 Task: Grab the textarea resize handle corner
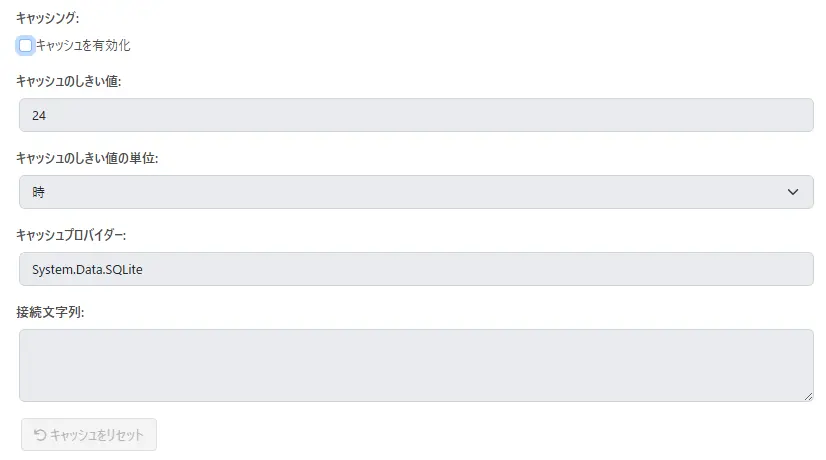tap(808, 396)
